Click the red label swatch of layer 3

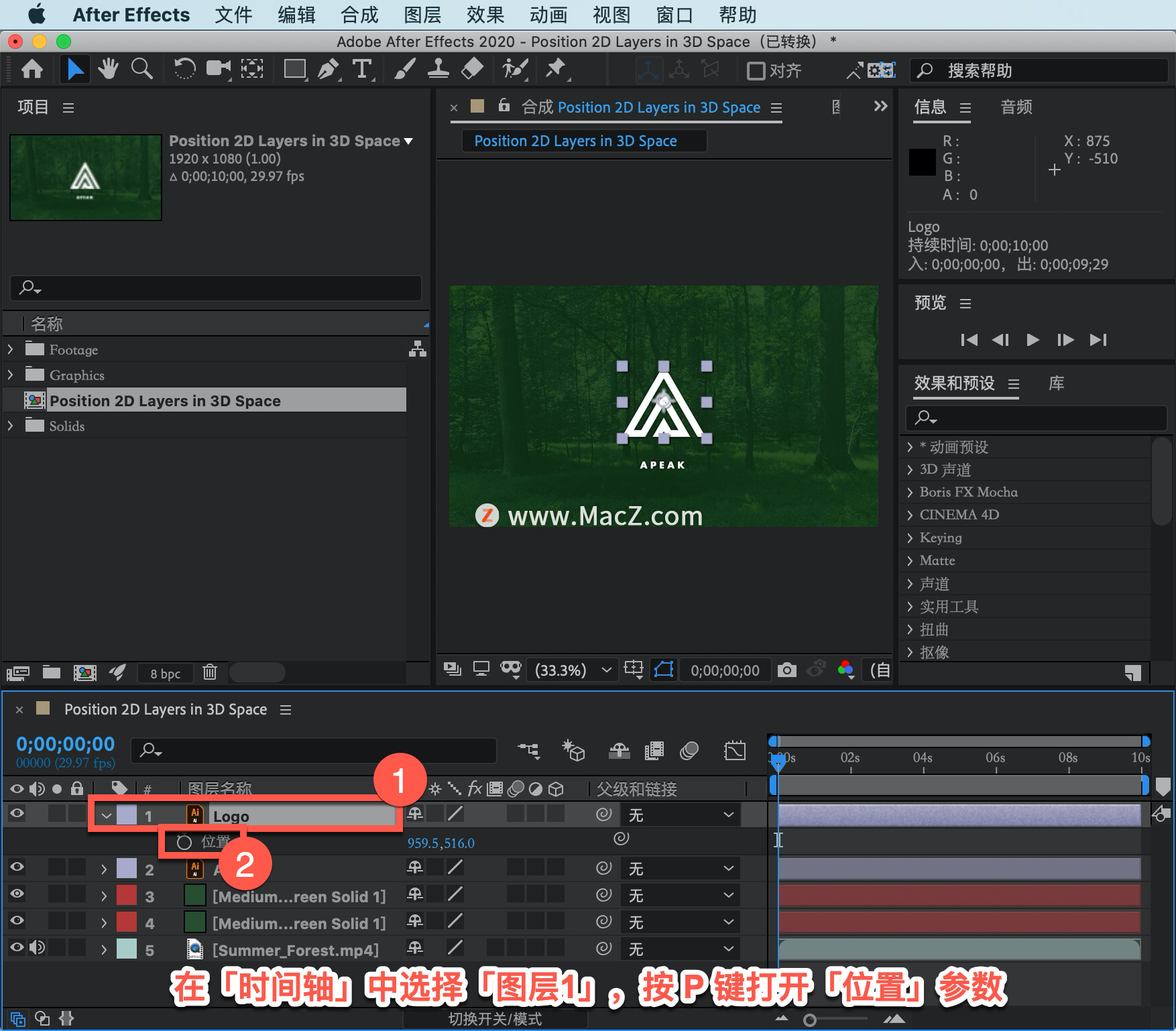pos(127,896)
